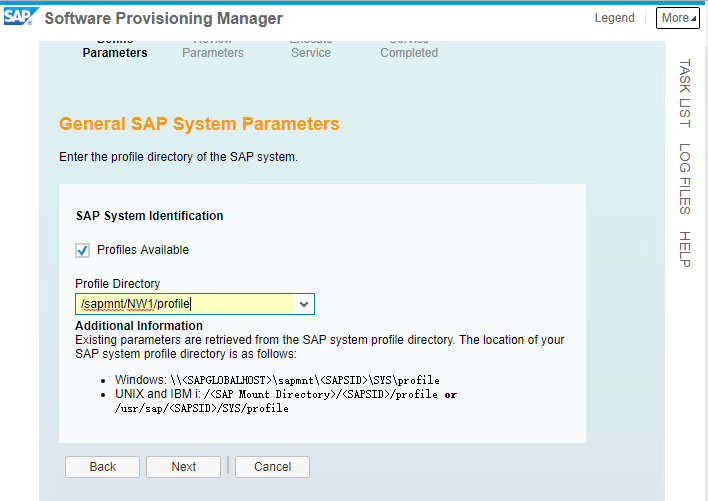708x501 pixels.
Task: Toggle the Profiles Available checkbox
Action: [82, 250]
